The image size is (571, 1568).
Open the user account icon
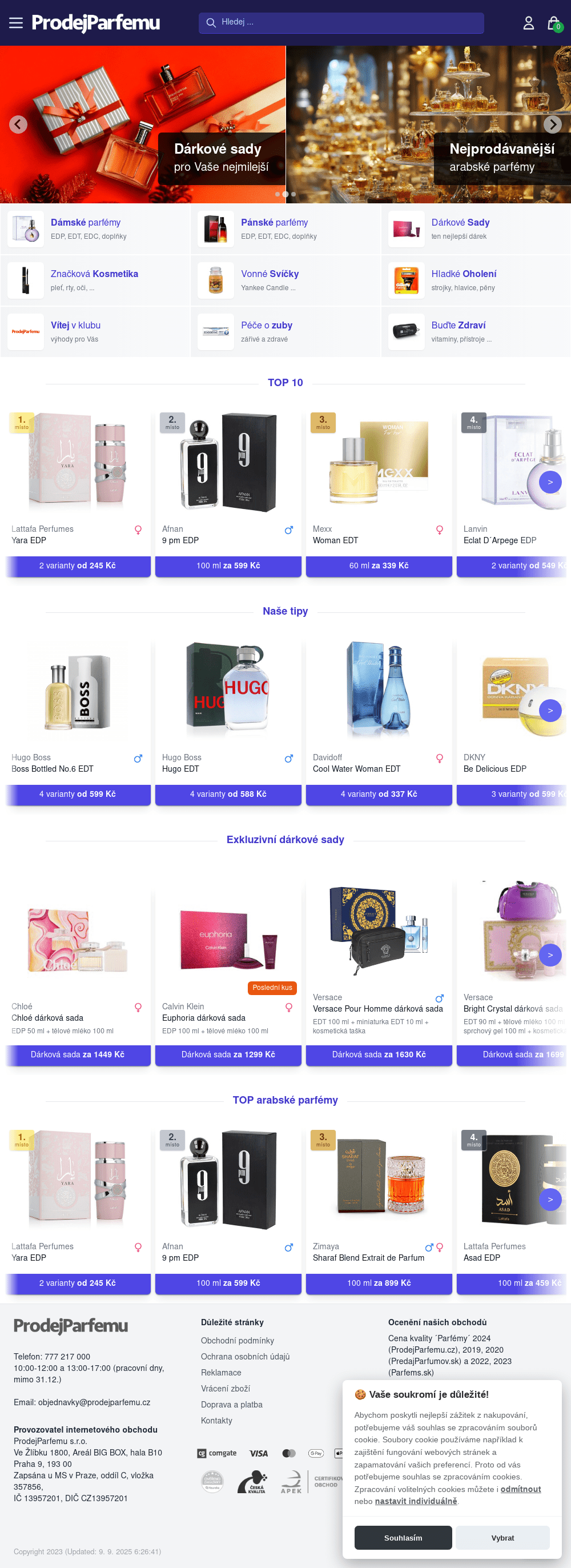click(528, 23)
